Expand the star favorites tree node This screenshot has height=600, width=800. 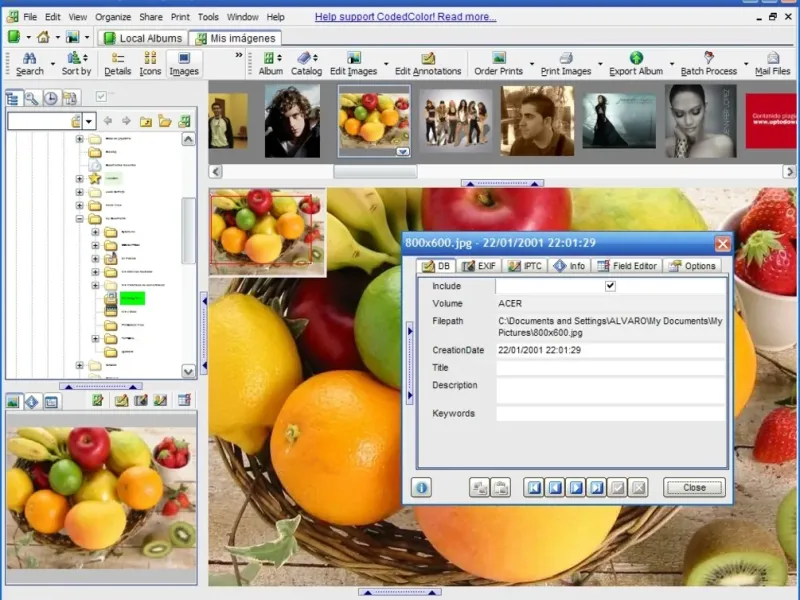pos(80,179)
